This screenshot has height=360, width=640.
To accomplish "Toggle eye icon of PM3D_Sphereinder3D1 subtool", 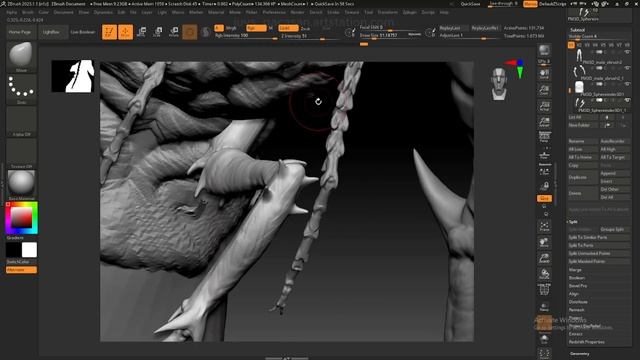I will click(627, 84).
